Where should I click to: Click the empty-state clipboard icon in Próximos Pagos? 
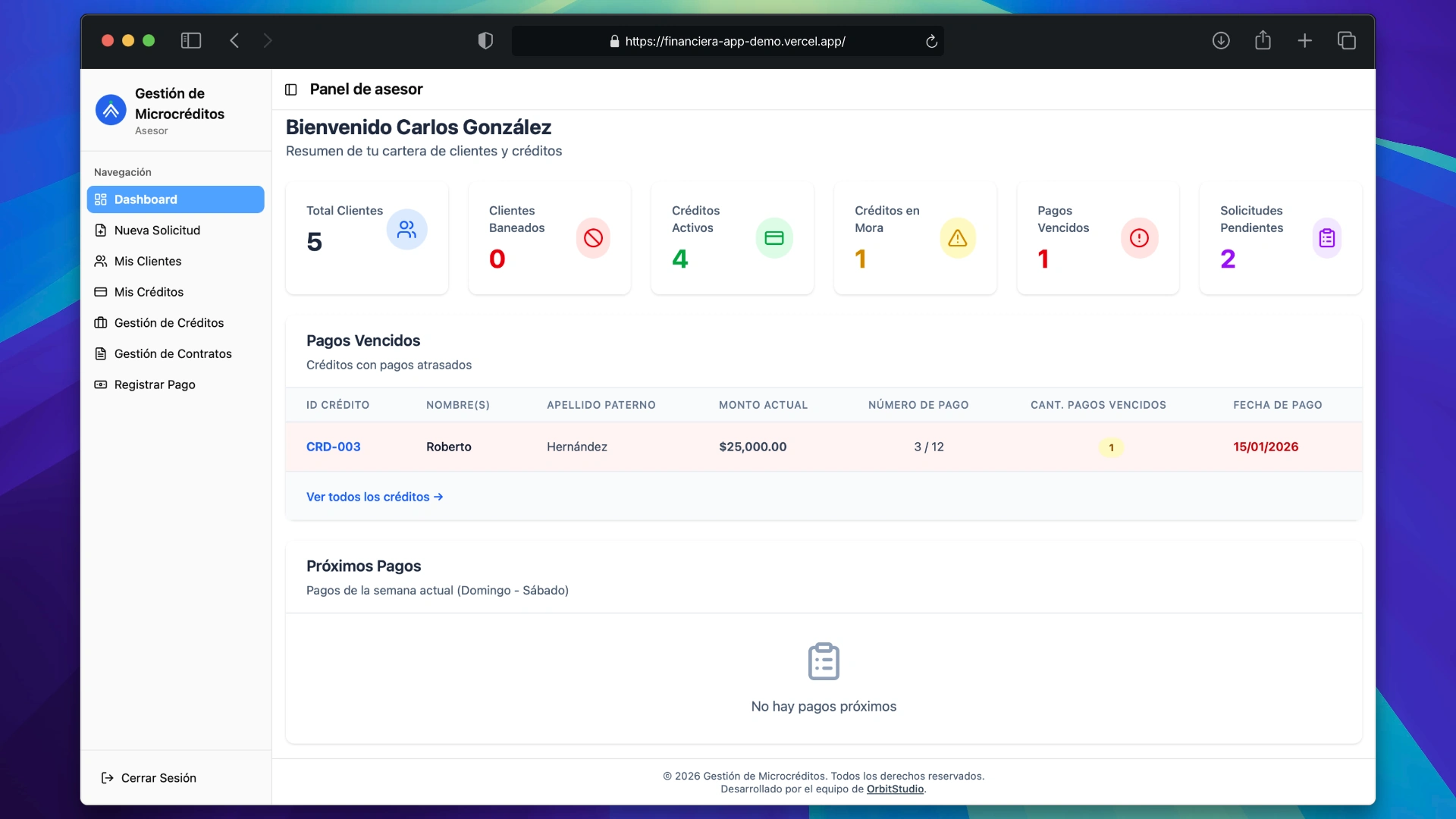tap(824, 661)
